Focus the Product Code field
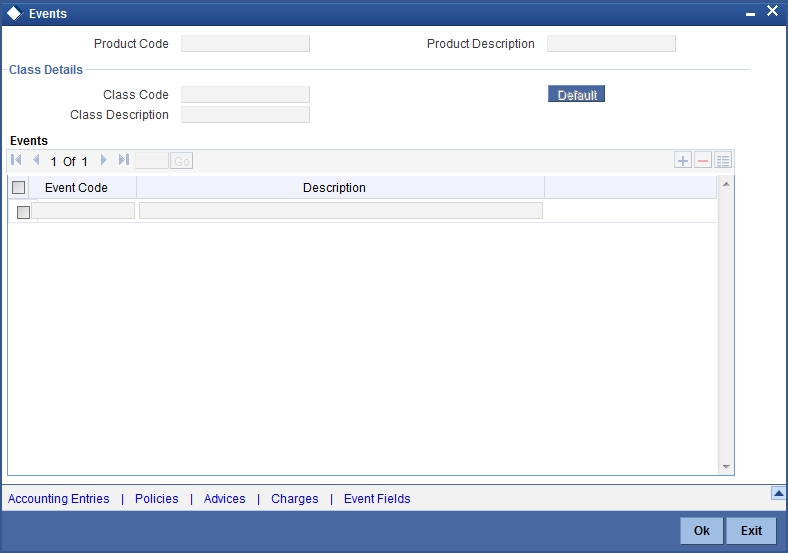The image size is (788, 553). coord(245,44)
